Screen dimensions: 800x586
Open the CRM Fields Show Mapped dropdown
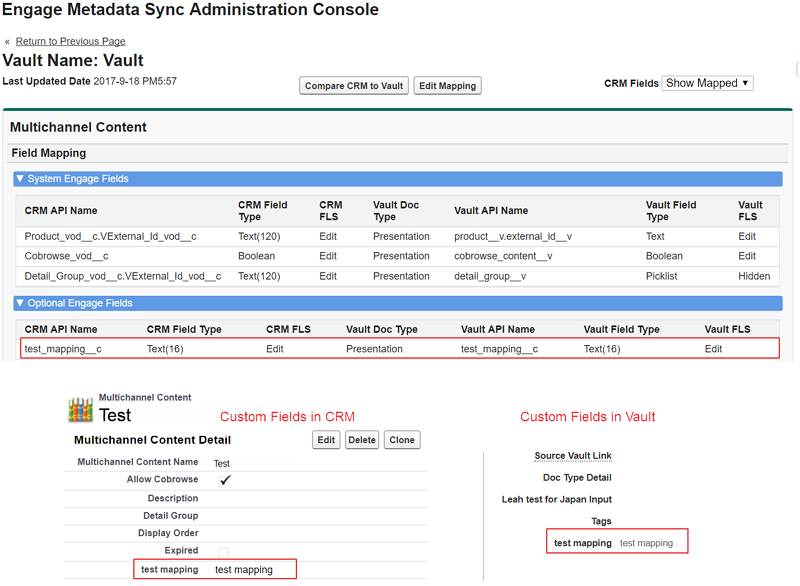click(x=707, y=83)
